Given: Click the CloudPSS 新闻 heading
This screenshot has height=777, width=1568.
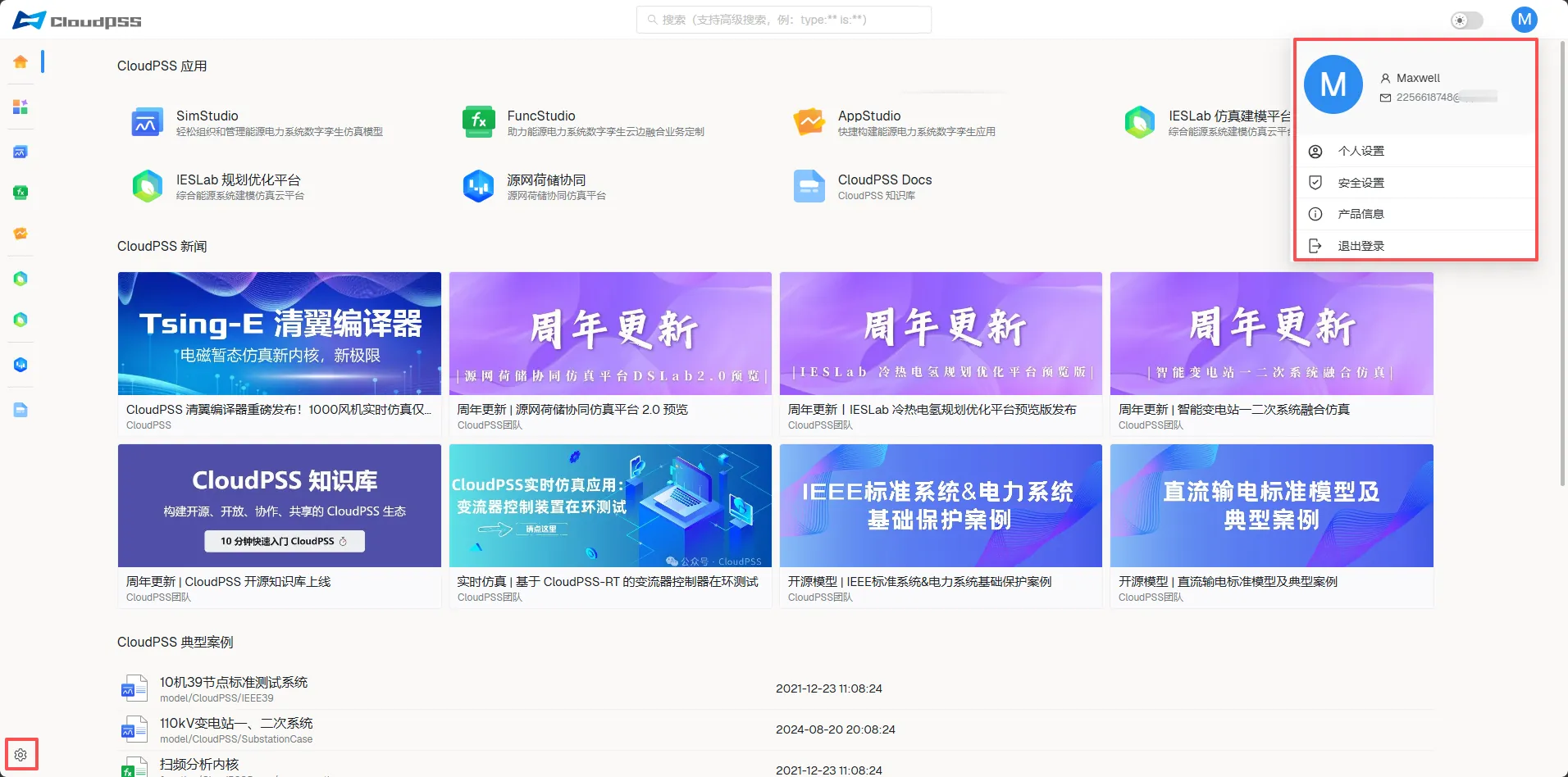Looking at the screenshot, I should coord(162,246).
